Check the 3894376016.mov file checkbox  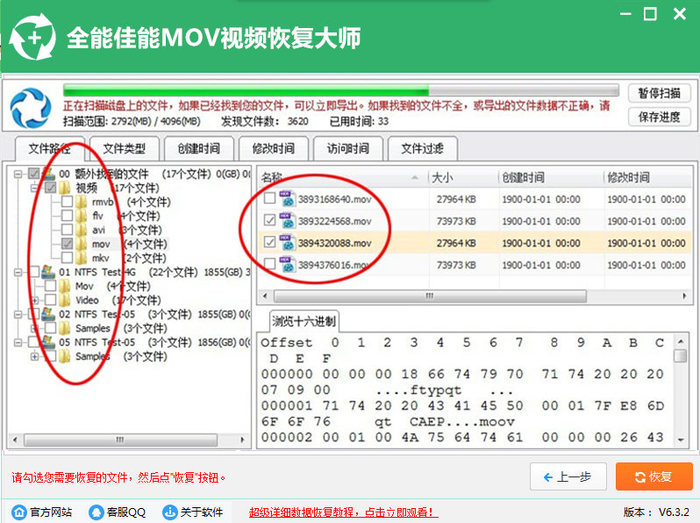[x=267, y=264]
